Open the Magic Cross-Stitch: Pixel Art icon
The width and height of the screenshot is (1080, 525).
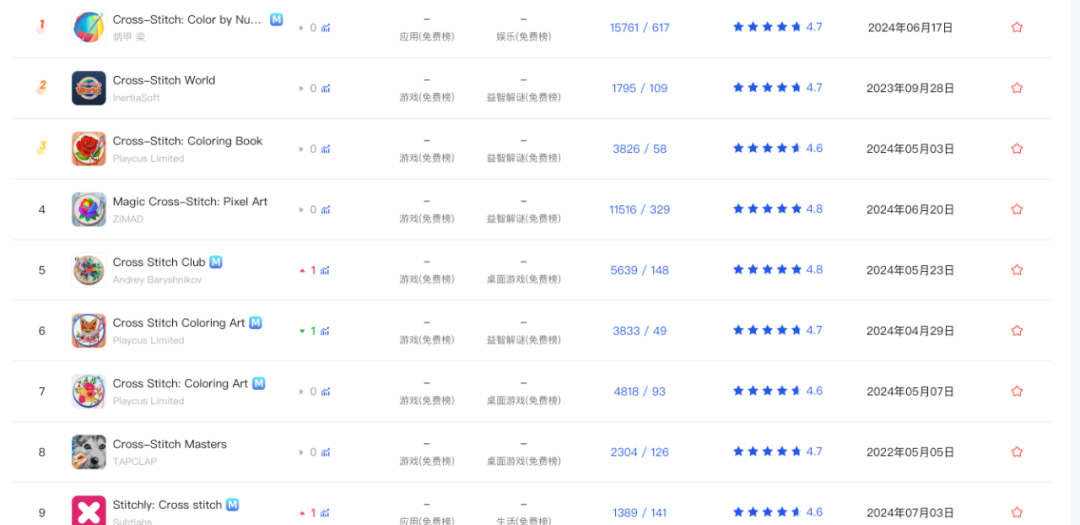[89, 209]
